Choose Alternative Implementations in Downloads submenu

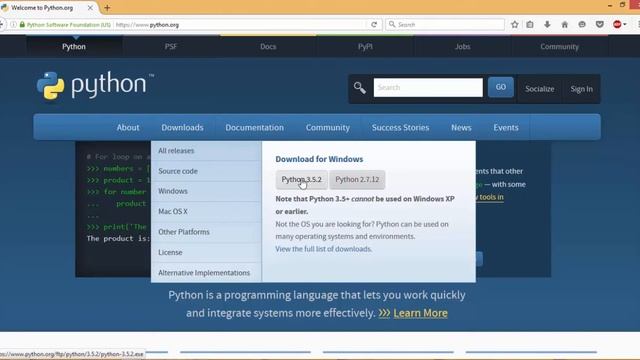206,273
